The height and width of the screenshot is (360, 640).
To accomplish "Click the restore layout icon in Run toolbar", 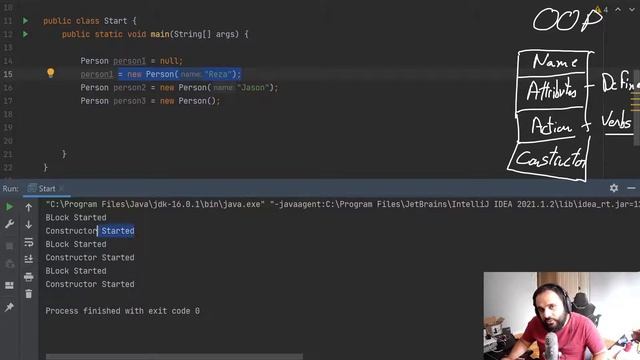I will [9, 285].
